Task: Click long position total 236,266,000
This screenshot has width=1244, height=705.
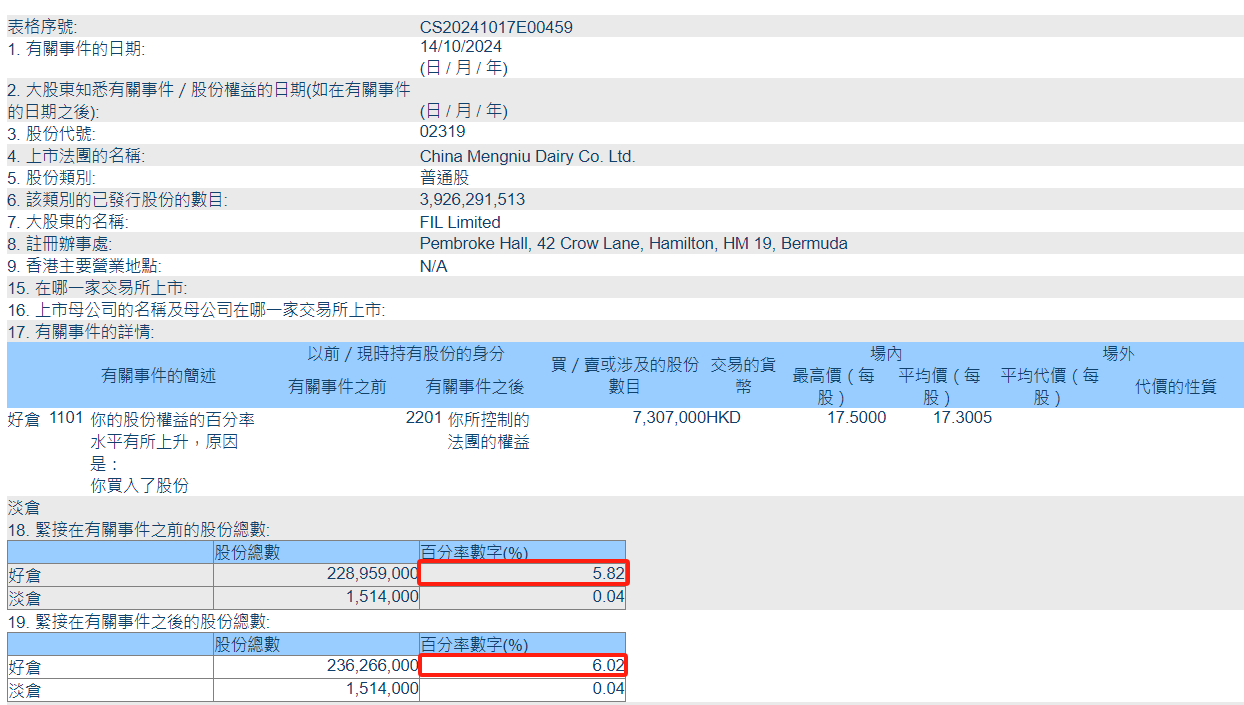Action: [x=373, y=666]
